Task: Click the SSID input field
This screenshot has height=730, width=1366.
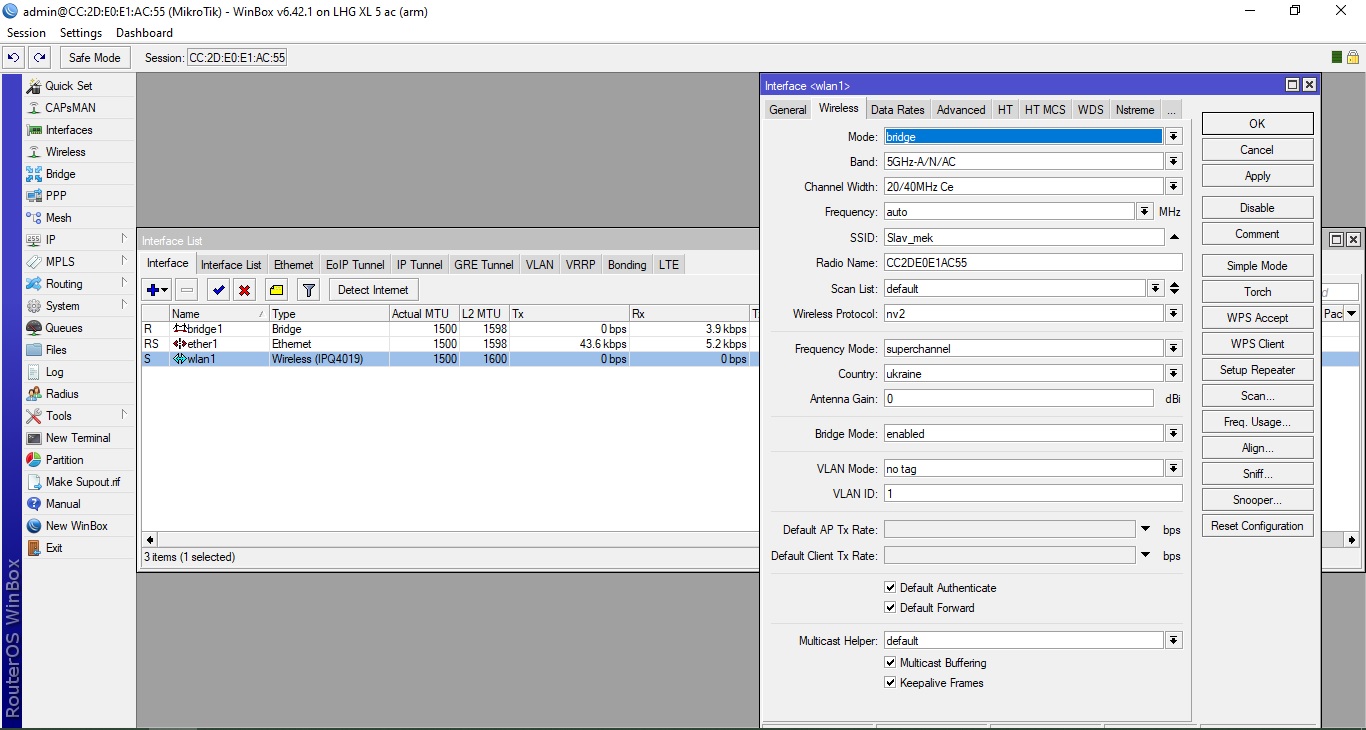Action: pyautogui.click(x=1023, y=238)
